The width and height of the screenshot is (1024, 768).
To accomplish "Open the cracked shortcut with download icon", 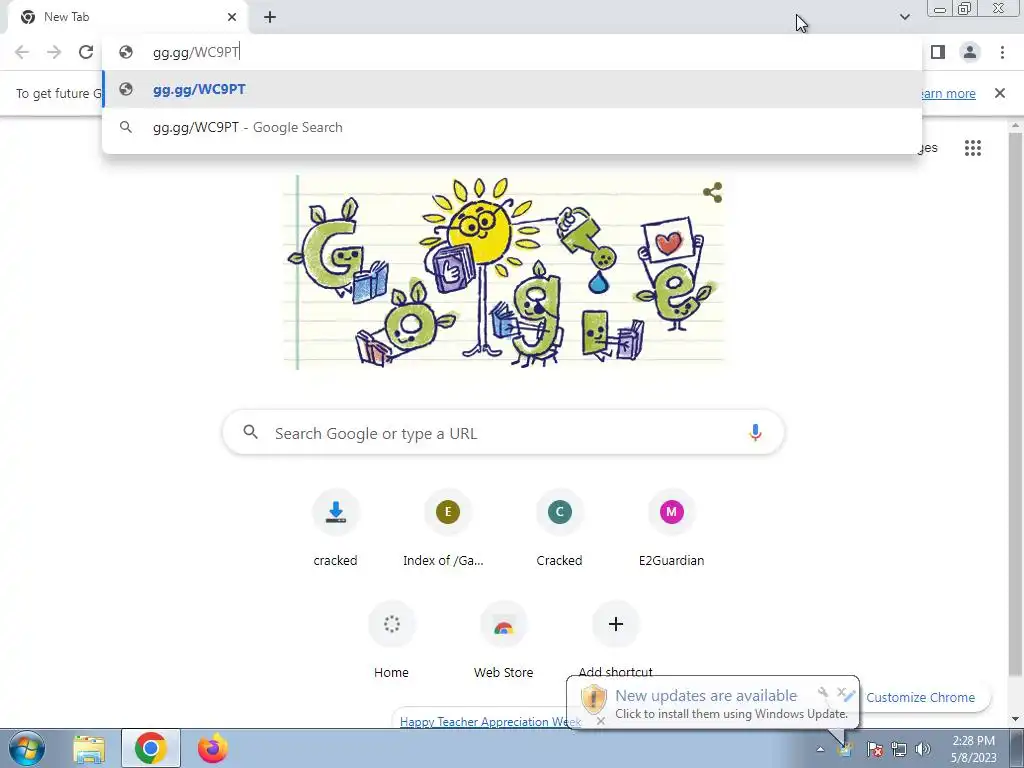I will pos(335,530).
